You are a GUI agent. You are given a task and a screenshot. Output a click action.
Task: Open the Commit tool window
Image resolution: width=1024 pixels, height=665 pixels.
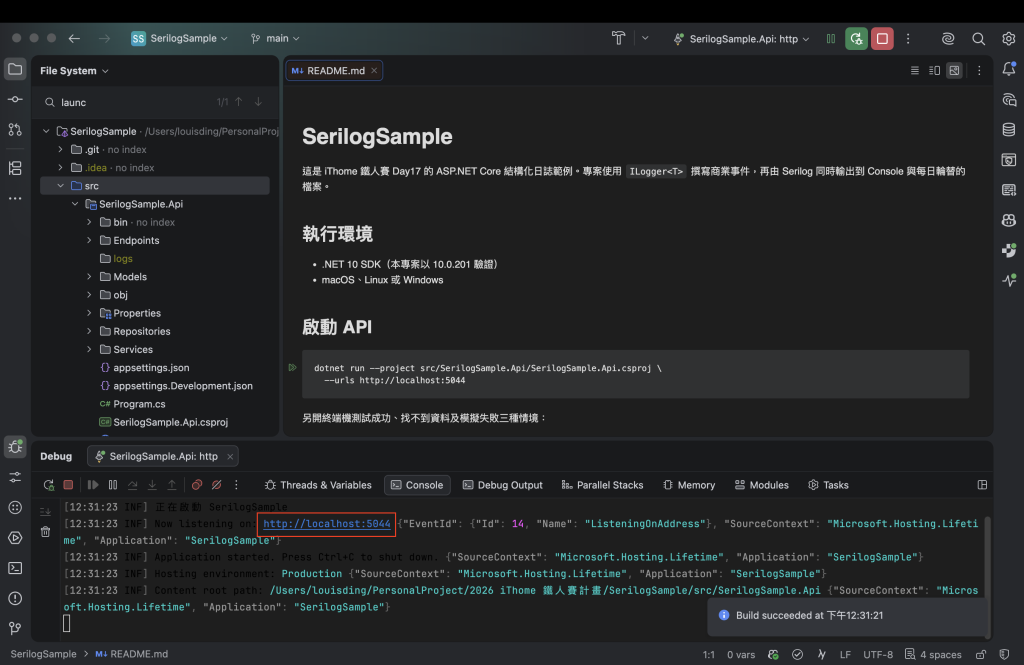15,99
